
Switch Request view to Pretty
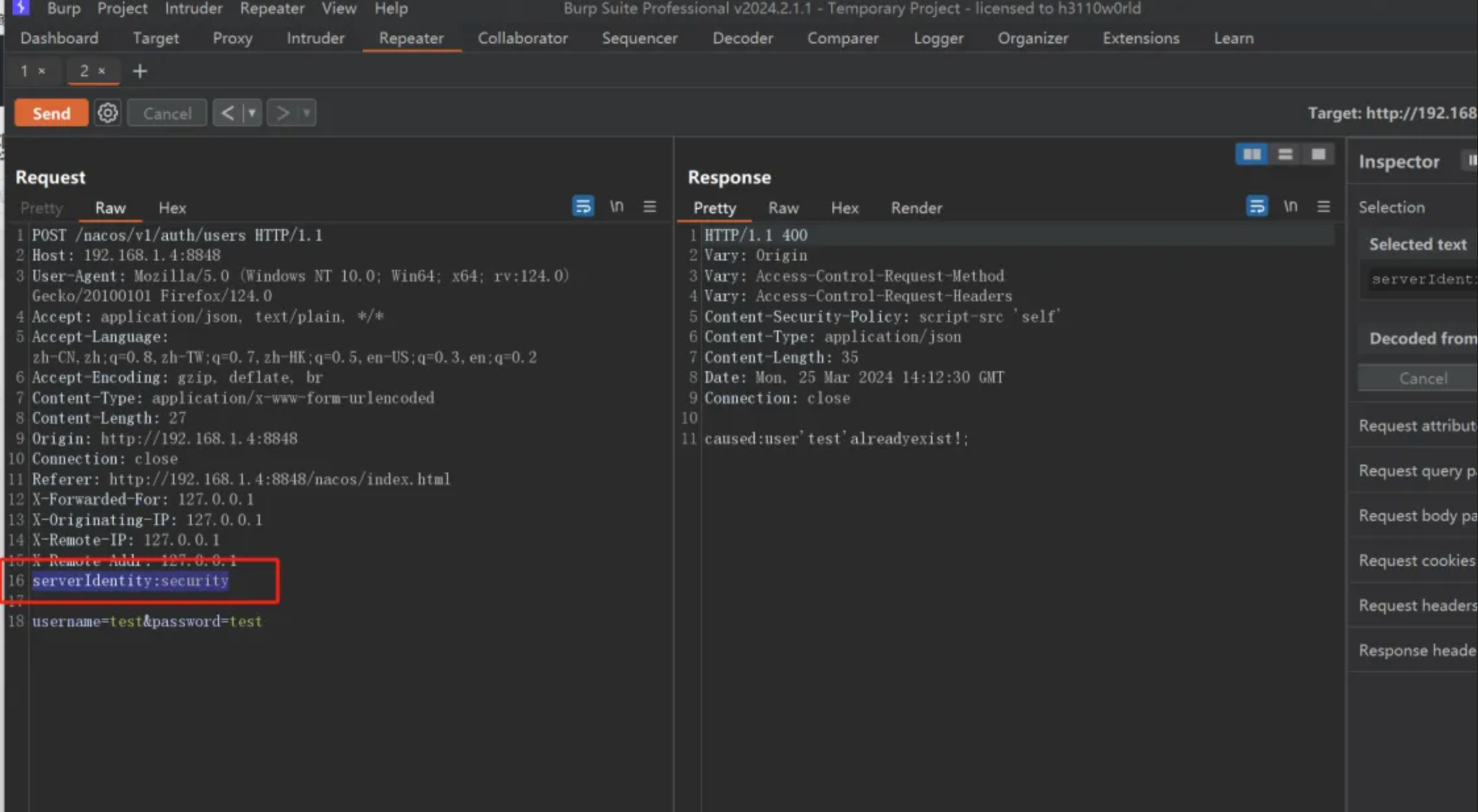[41, 208]
